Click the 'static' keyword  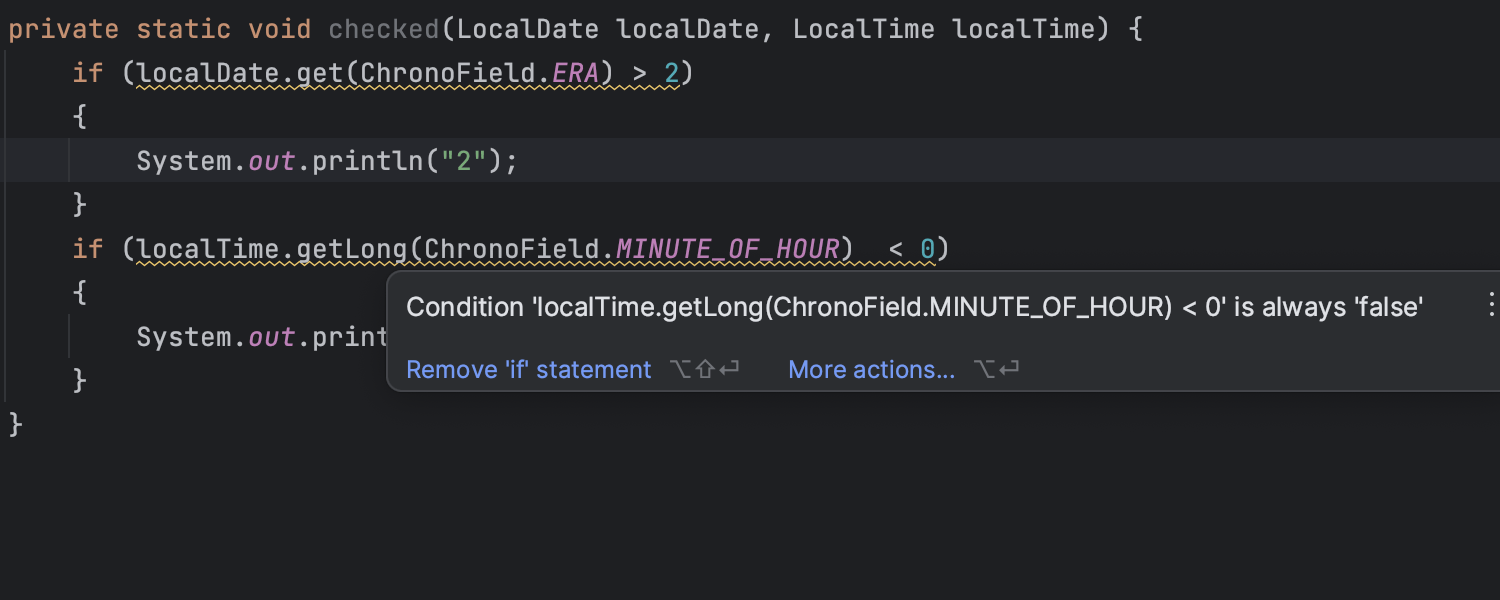pyautogui.click(x=183, y=29)
